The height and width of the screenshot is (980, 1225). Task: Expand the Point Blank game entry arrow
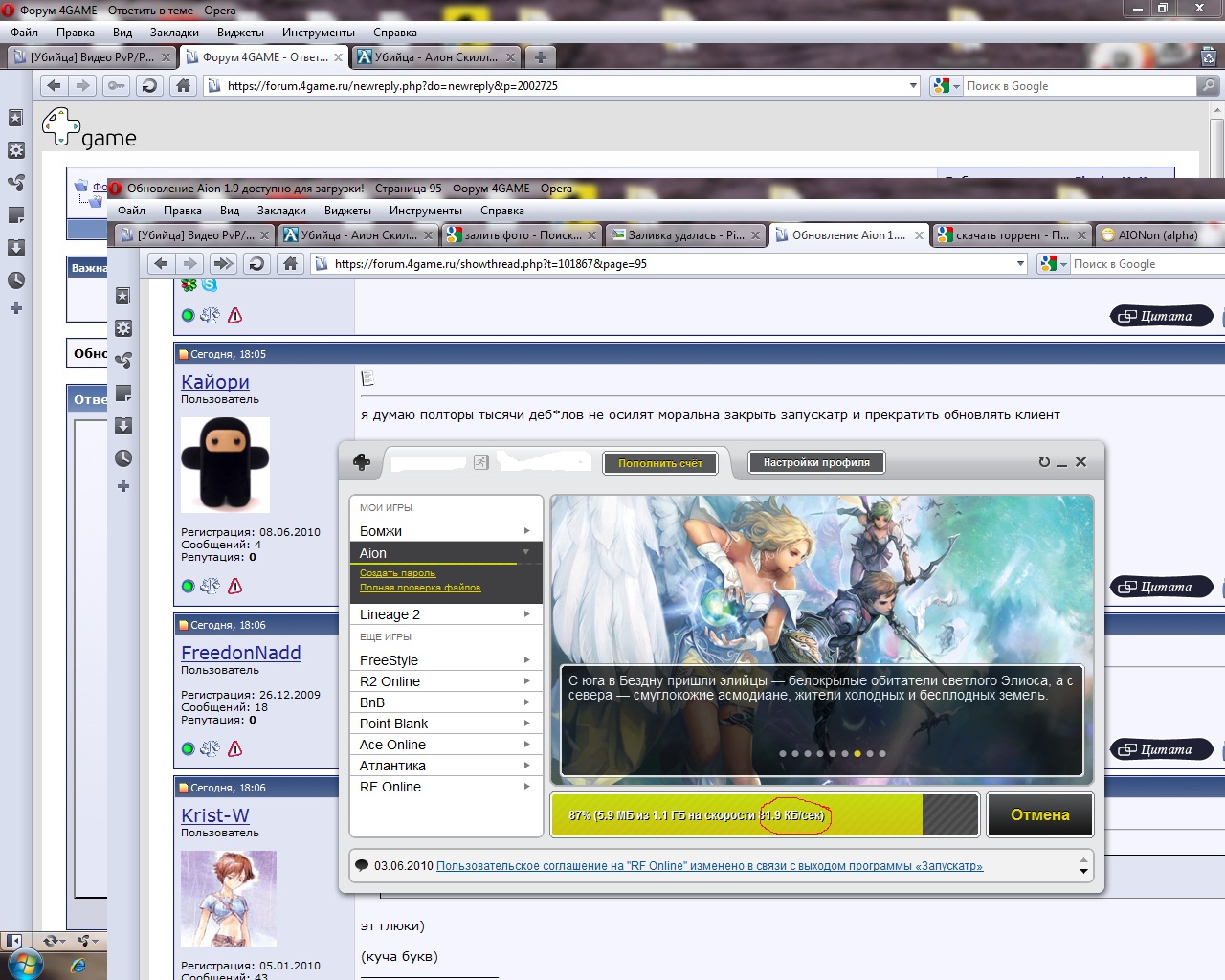pyautogui.click(x=526, y=724)
